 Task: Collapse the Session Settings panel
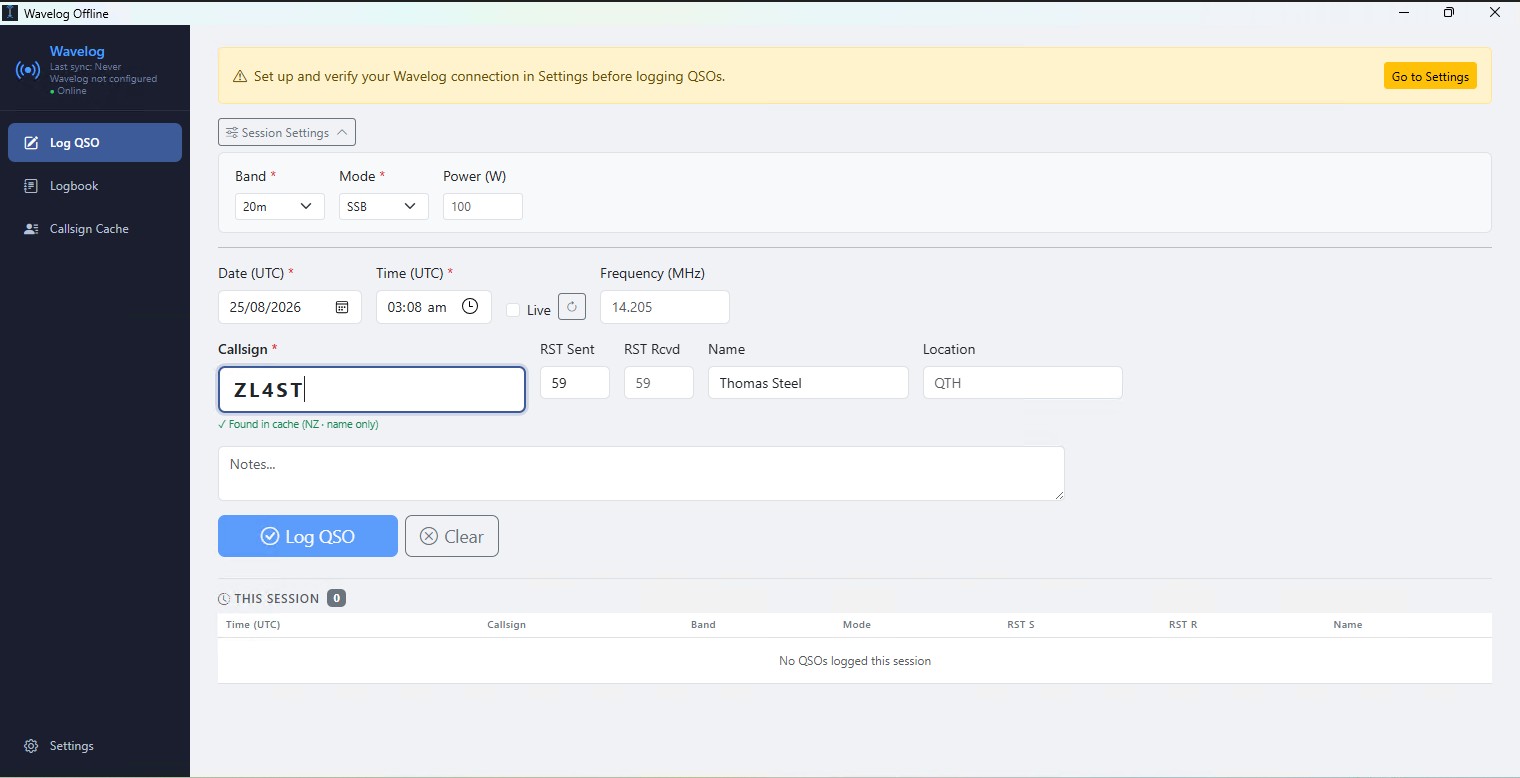click(x=287, y=132)
